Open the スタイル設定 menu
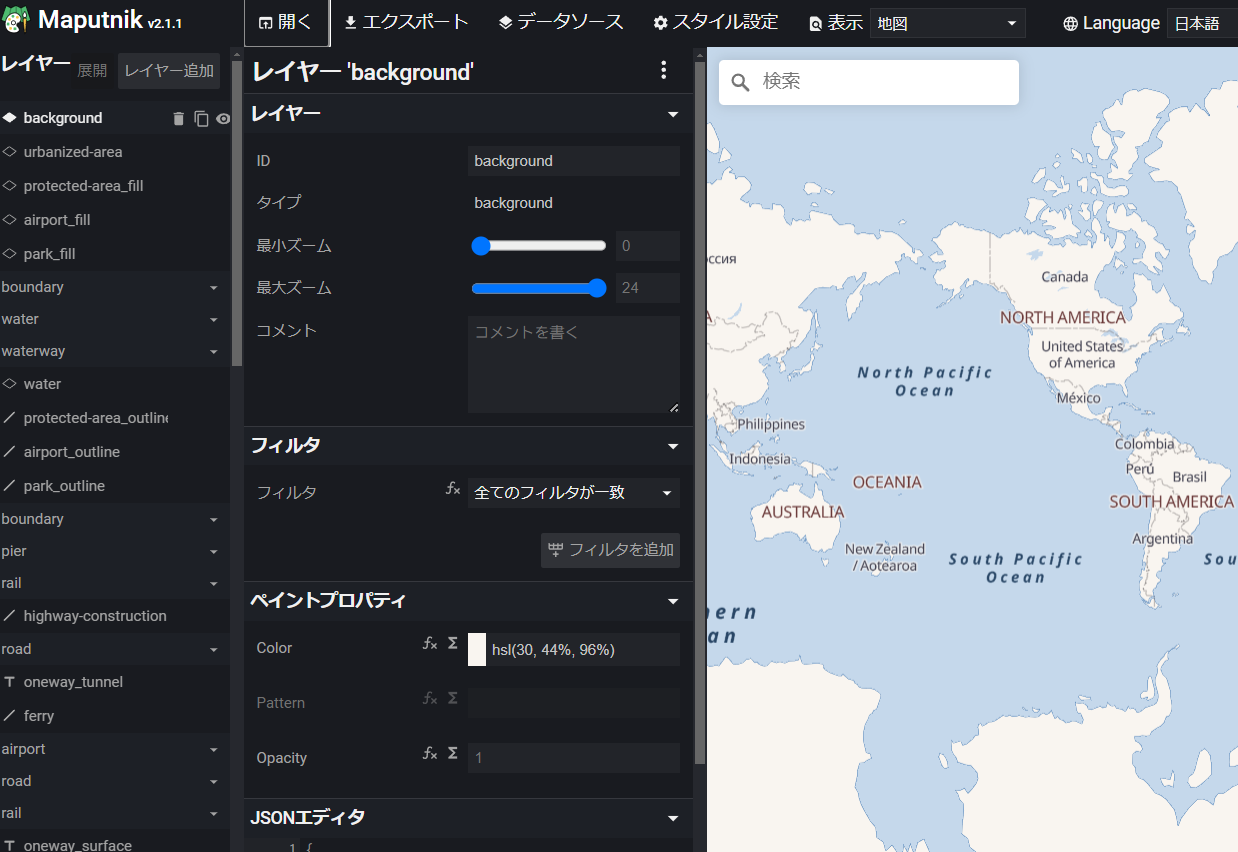 [715, 23]
